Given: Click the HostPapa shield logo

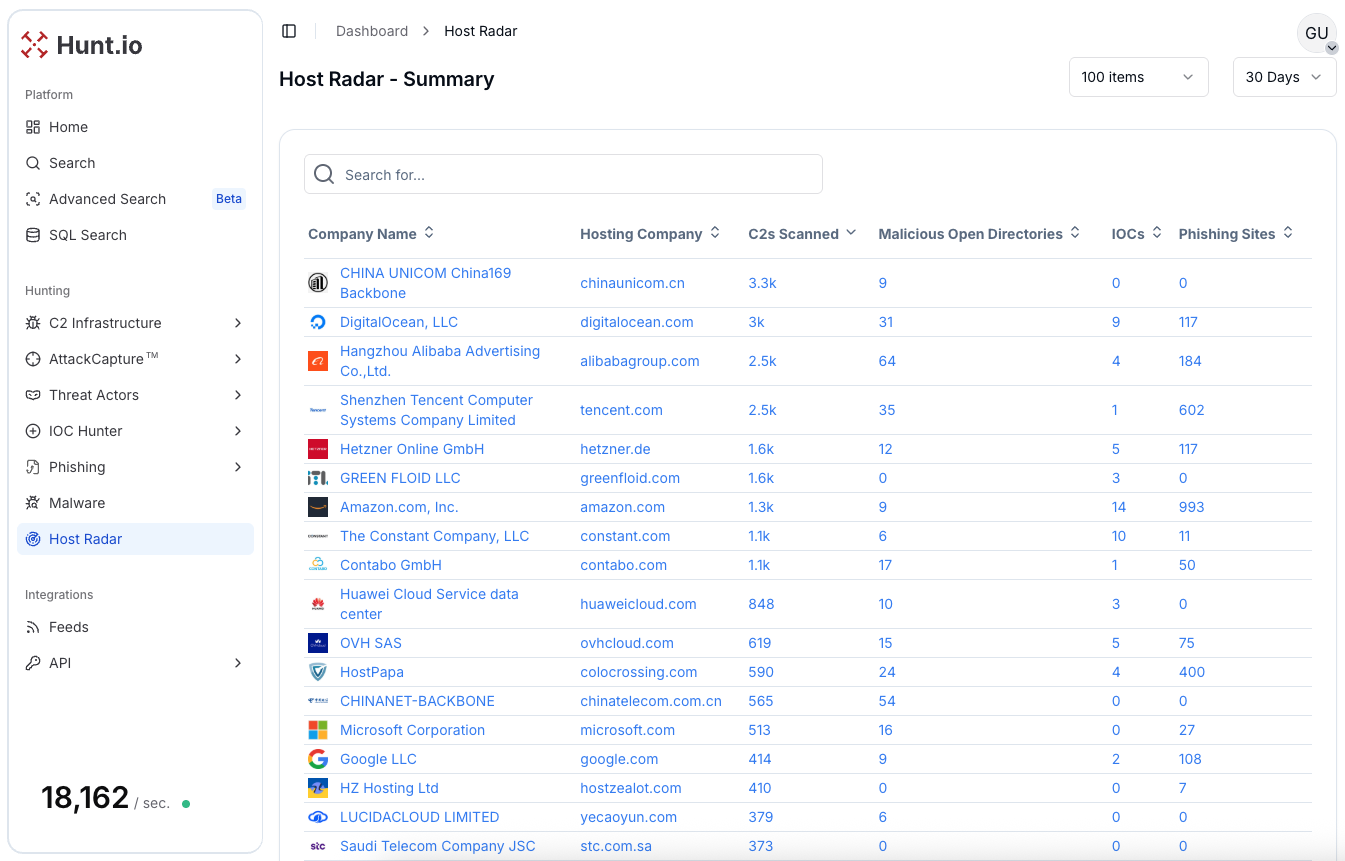Looking at the screenshot, I should click(318, 672).
